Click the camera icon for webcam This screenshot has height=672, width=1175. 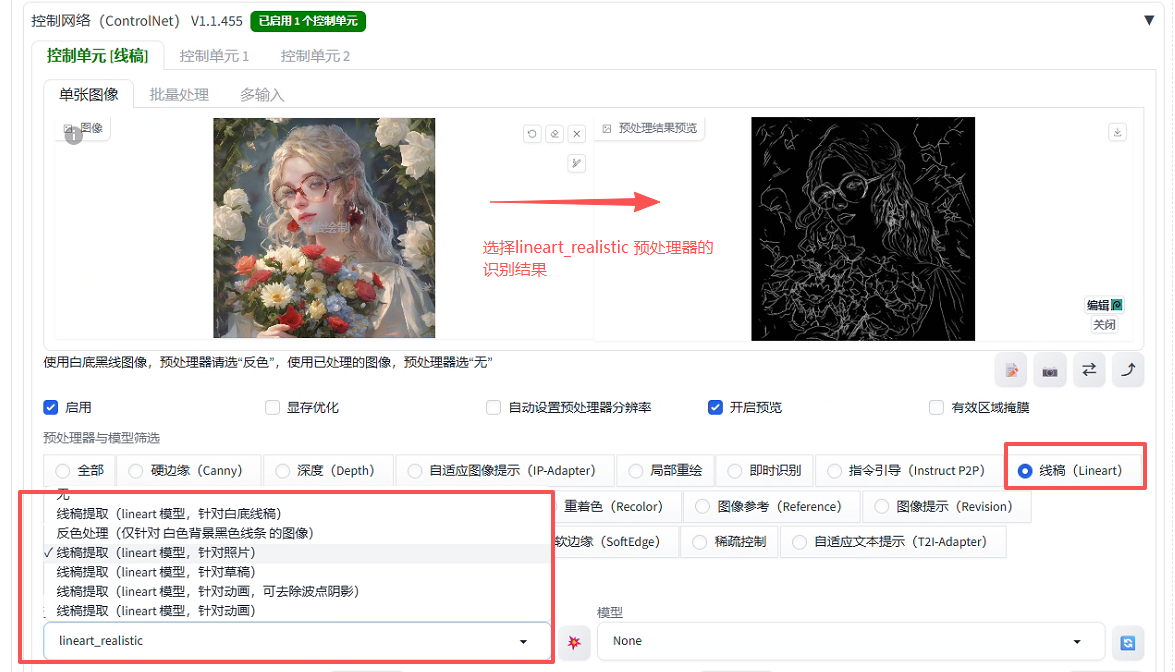(1050, 370)
